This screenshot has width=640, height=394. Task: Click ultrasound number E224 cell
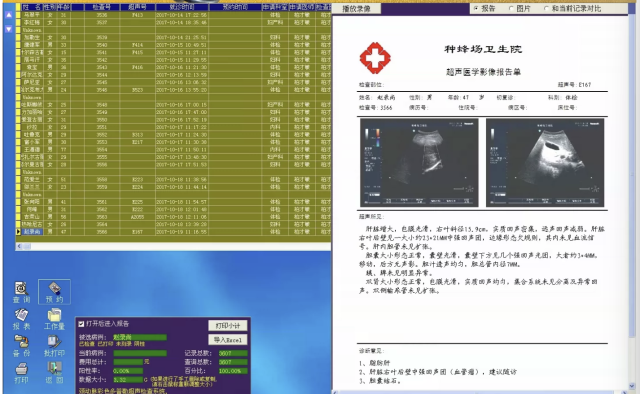[x=137, y=187]
